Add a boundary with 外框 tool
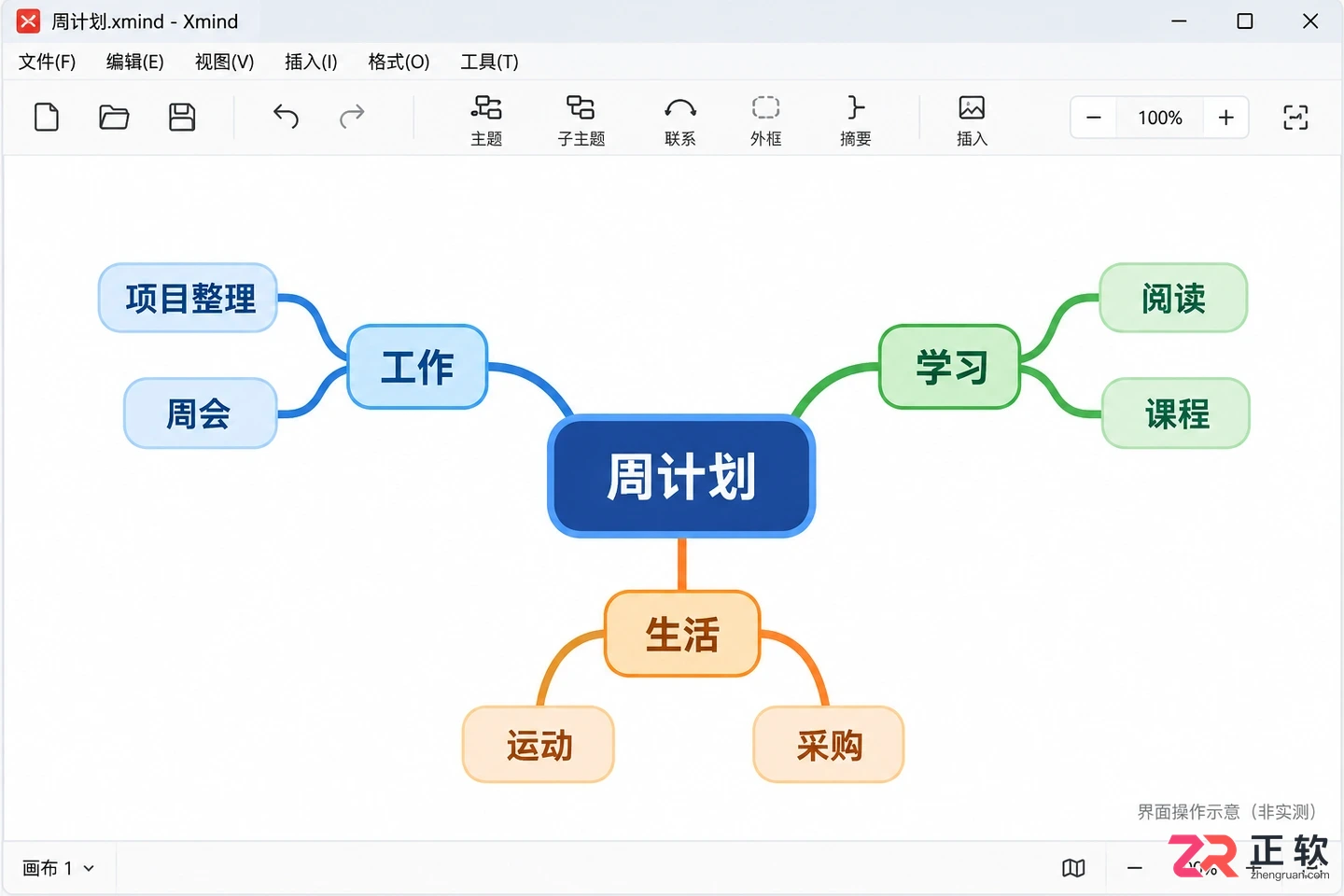This screenshot has height=896, width=1344. pos(765,120)
